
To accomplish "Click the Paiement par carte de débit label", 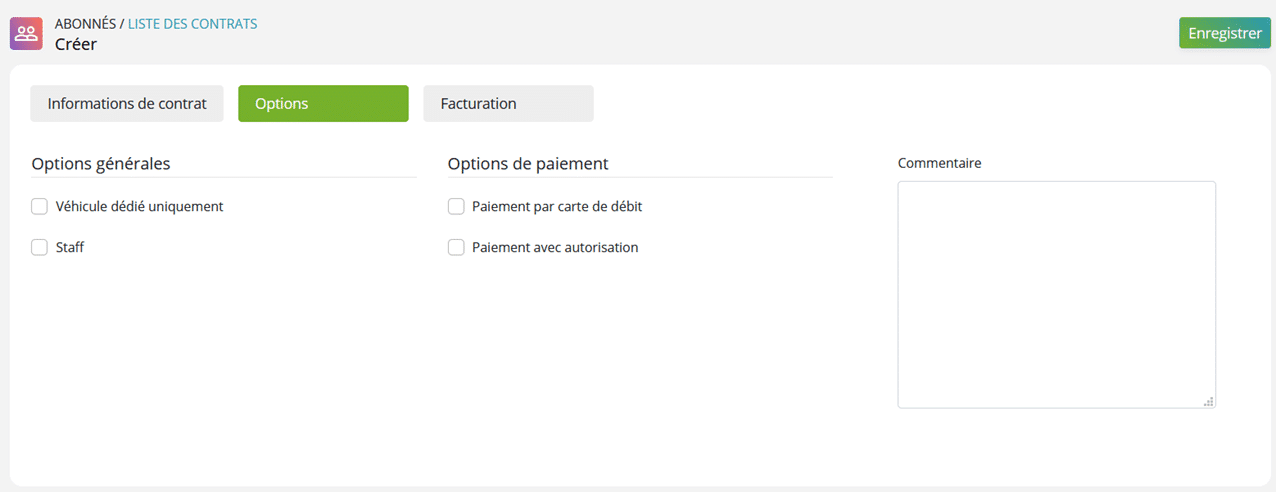I will pos(557,206).
